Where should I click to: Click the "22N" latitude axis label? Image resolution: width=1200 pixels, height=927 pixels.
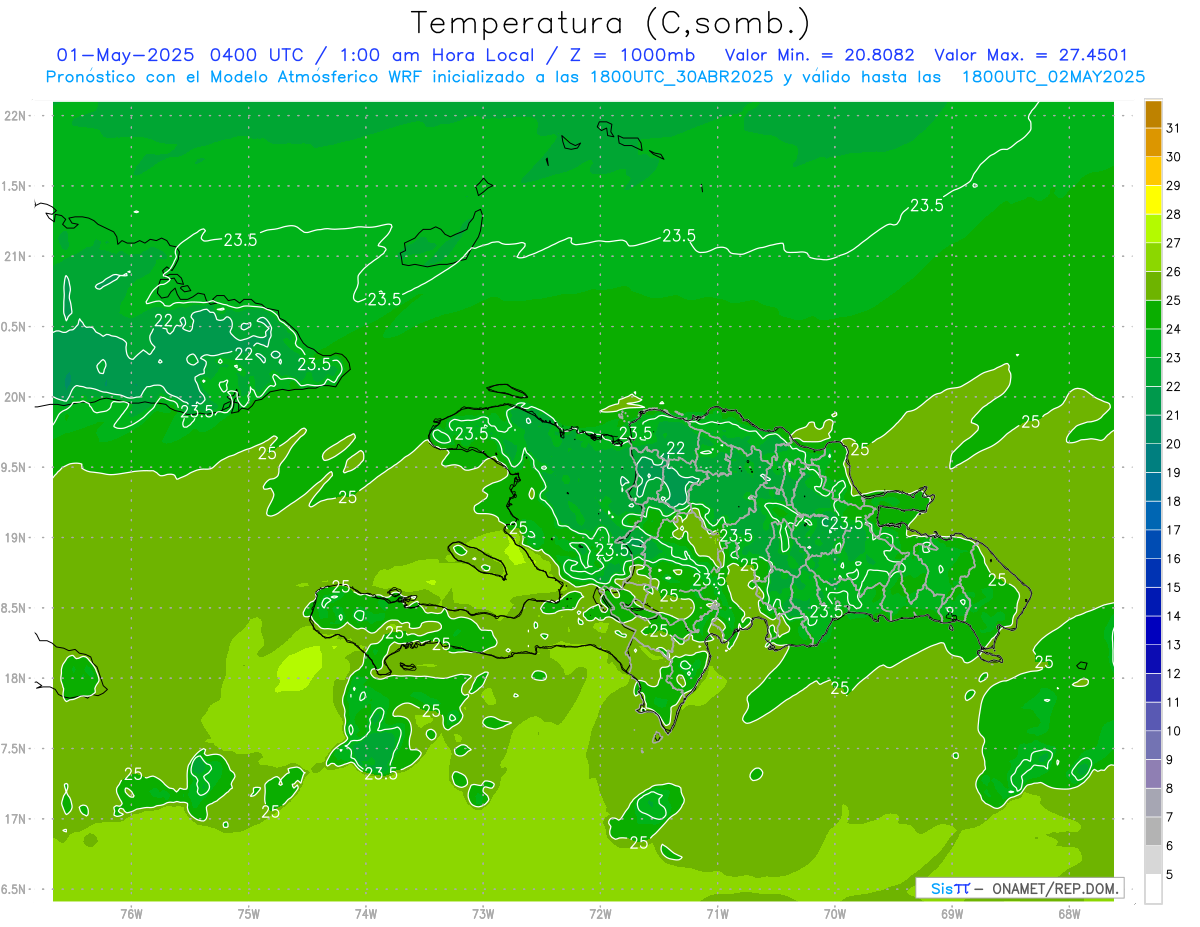pos(16,115)
